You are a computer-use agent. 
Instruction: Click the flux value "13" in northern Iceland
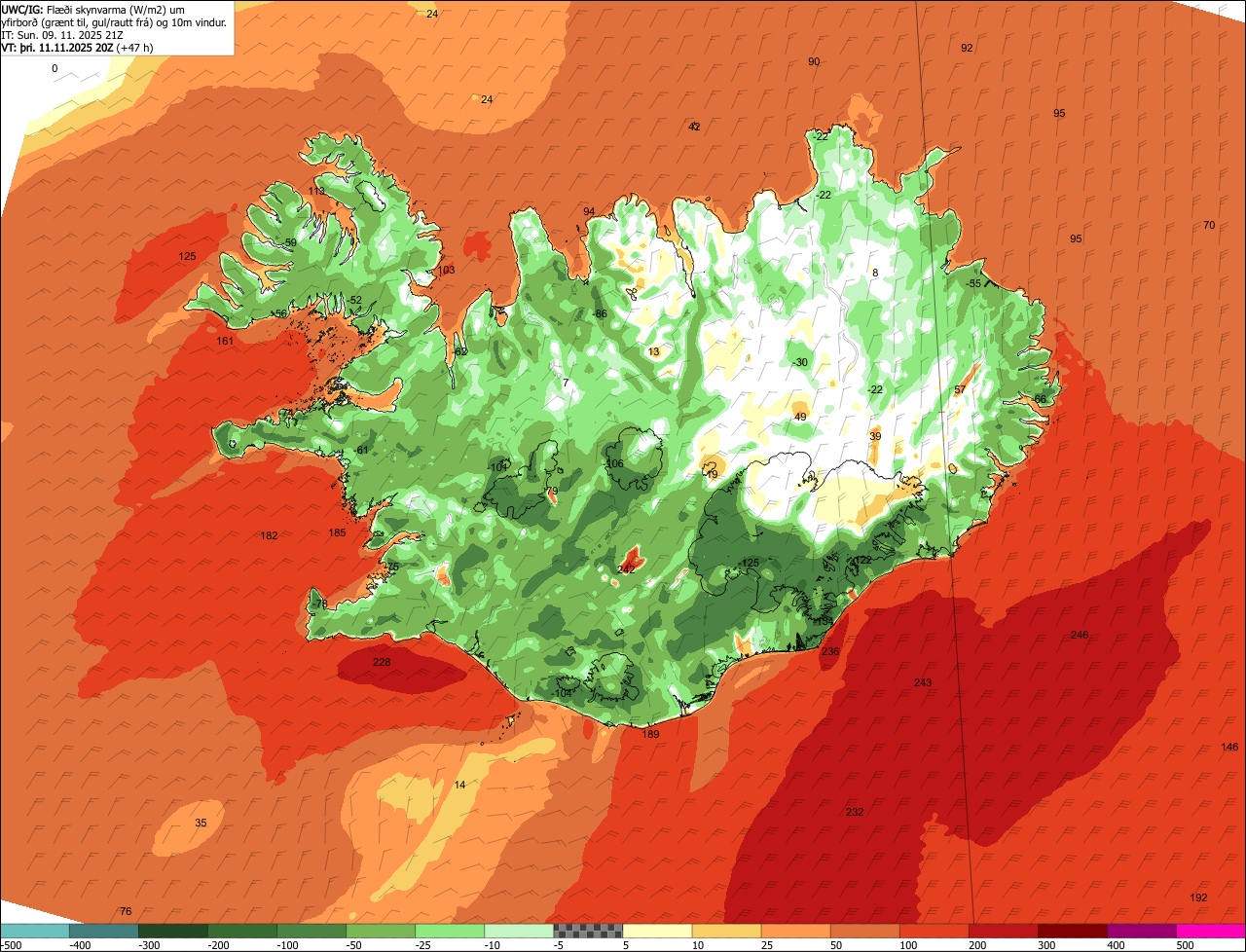pyautogui.click(x=654, y=351)
